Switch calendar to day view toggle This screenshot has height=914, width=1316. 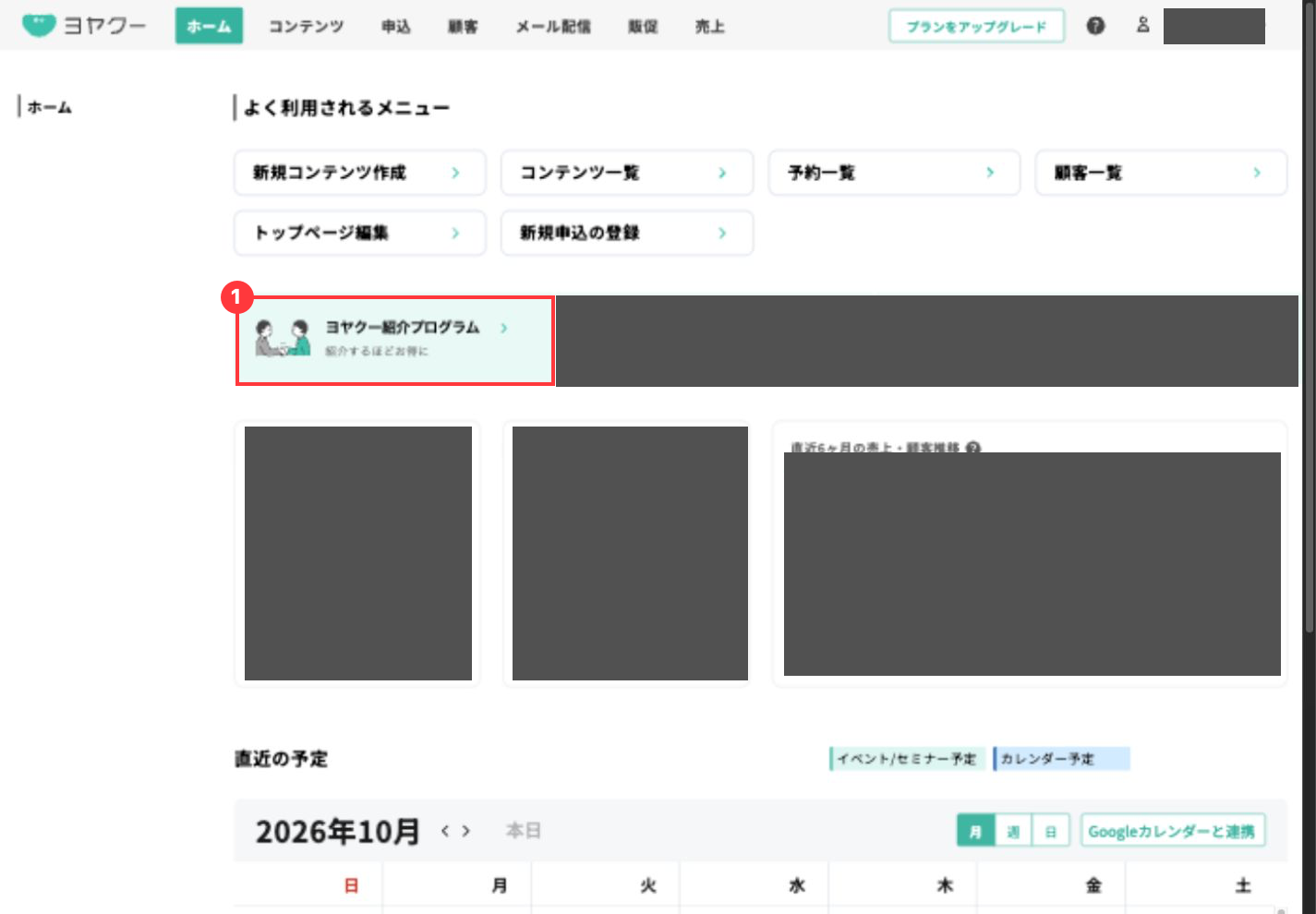click(1050, 831)
